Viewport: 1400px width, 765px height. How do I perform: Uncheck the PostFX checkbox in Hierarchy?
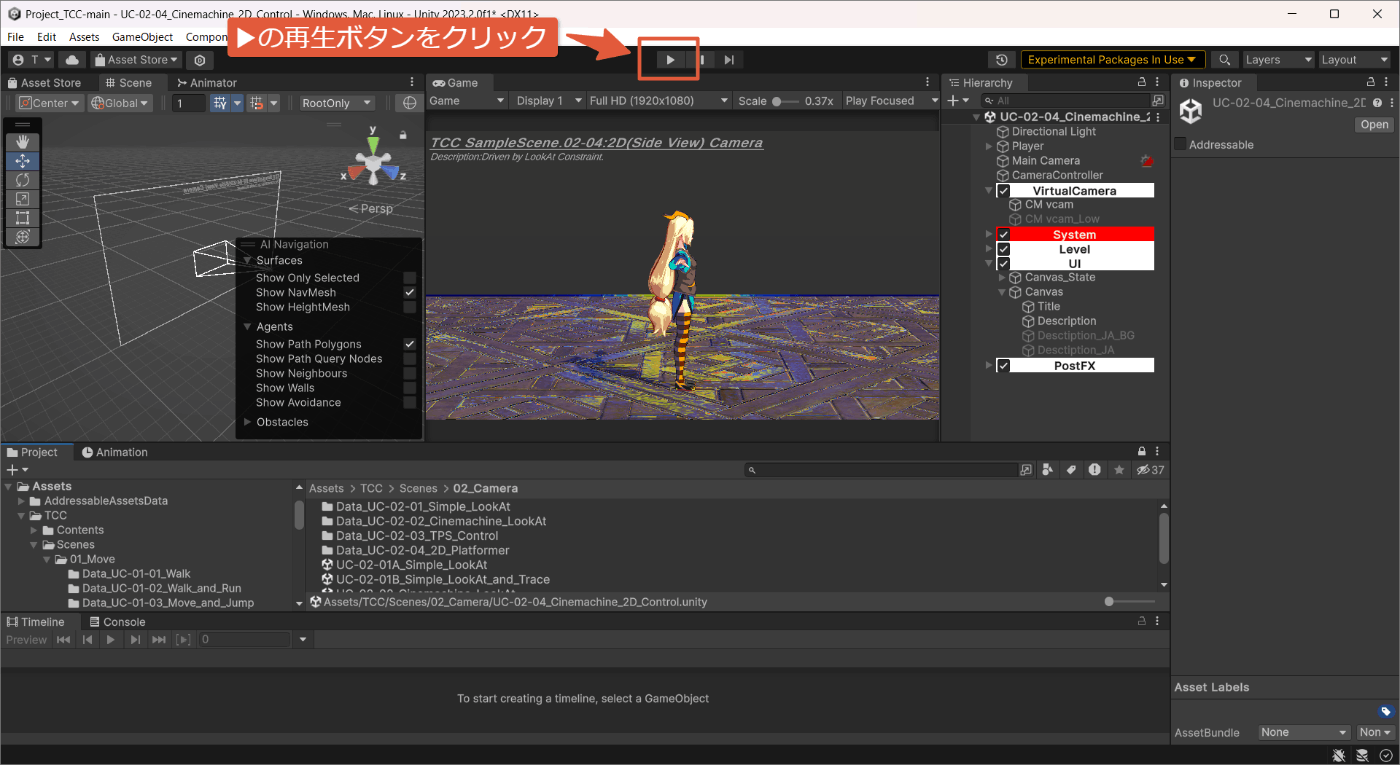tap(1004, 366)
